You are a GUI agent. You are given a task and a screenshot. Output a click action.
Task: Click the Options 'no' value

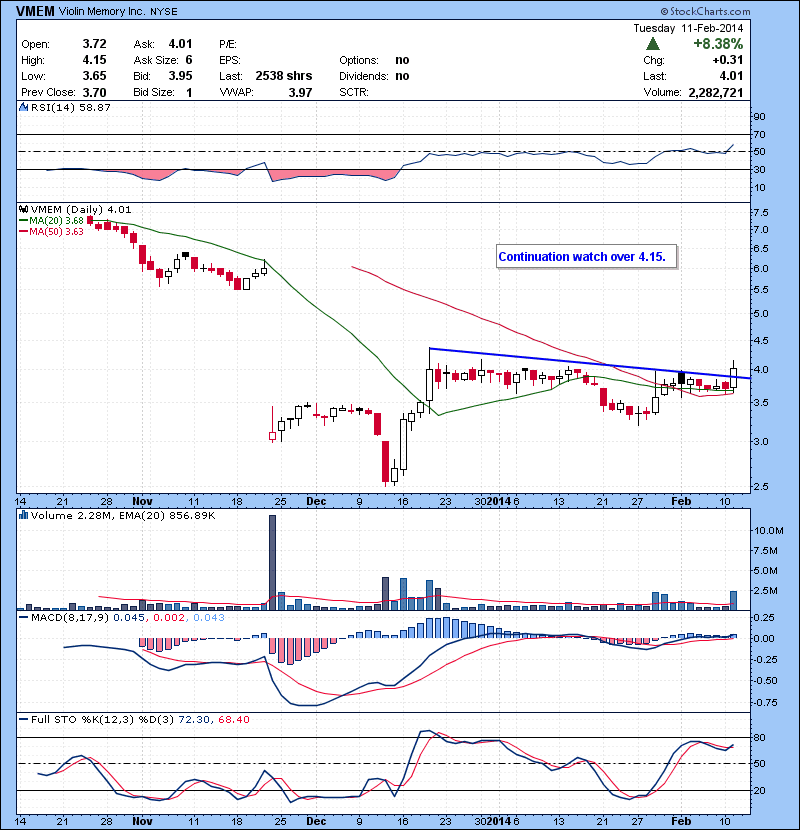(x=402, y=60)
